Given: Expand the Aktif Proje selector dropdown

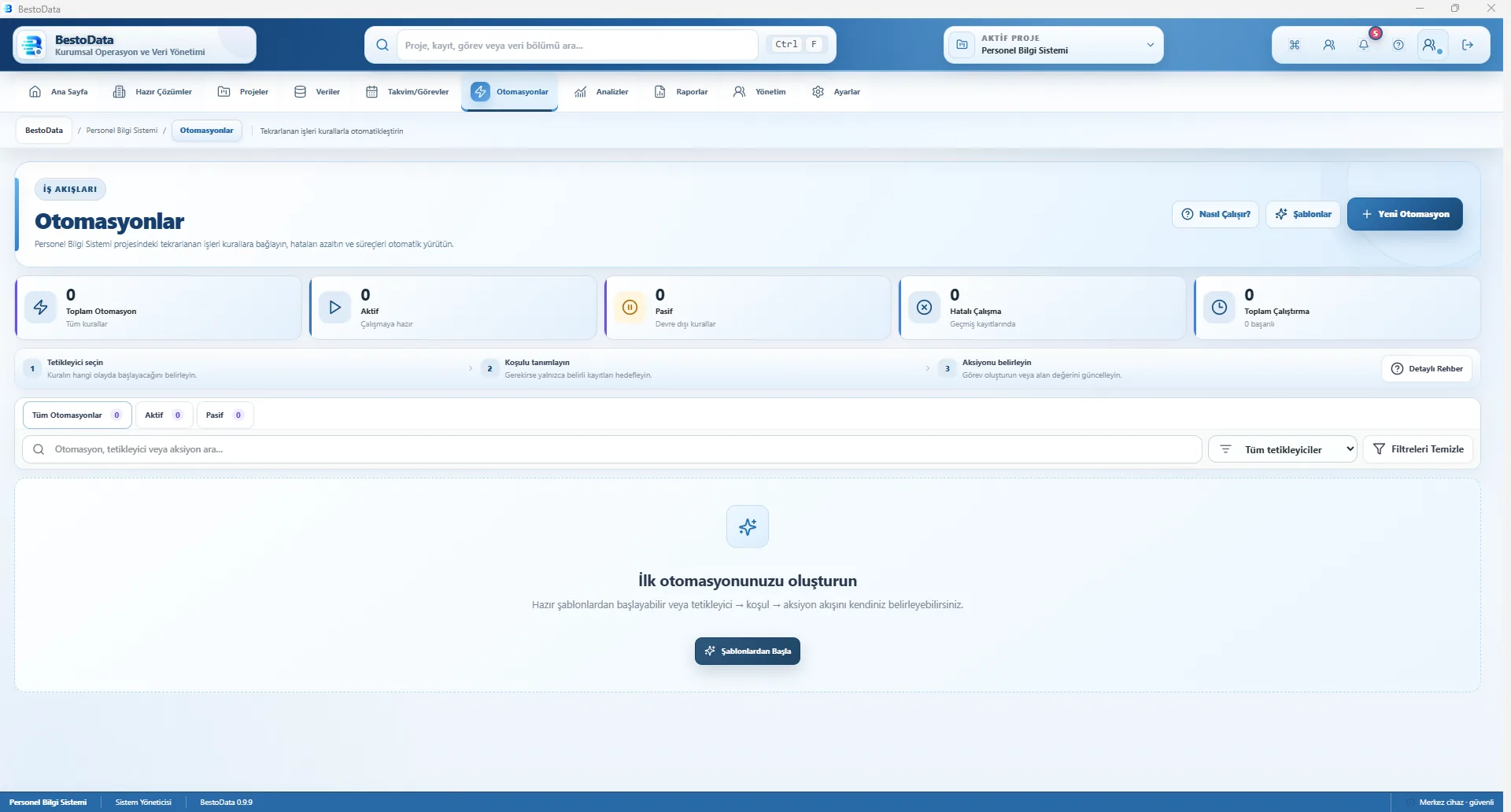Looking at the screenshot, I should click(x=1054, y=45).
